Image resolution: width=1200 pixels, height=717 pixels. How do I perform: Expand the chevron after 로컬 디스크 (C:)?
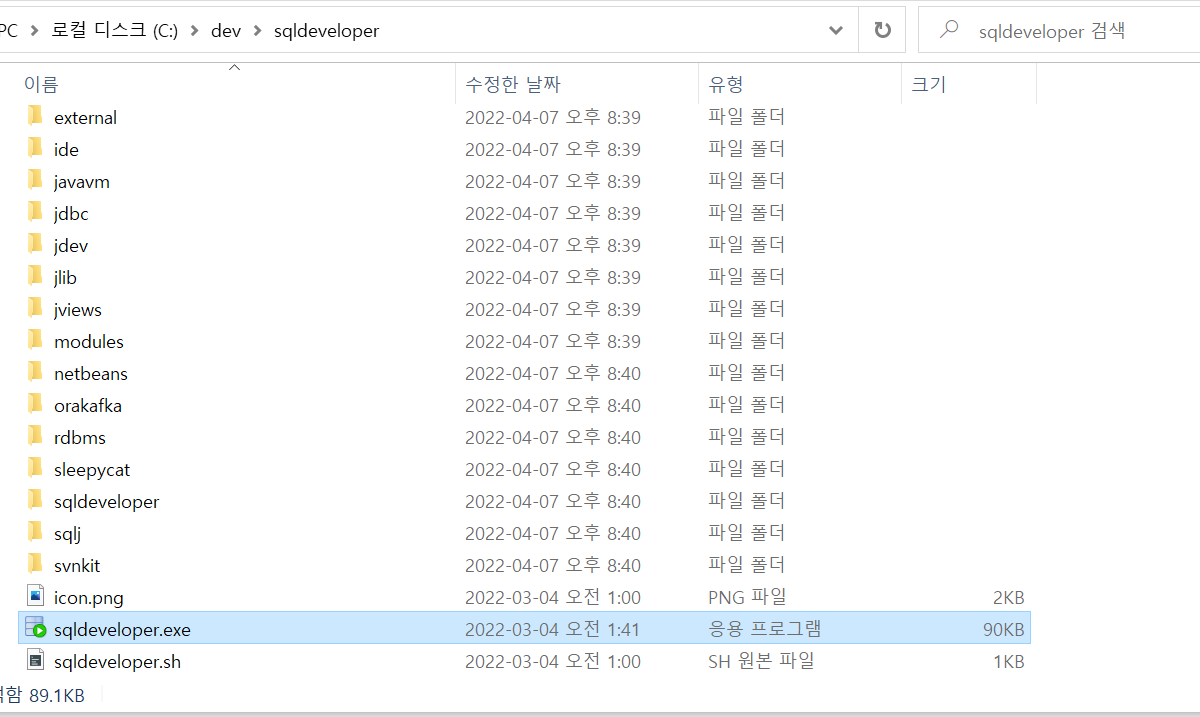click(194, 31)
